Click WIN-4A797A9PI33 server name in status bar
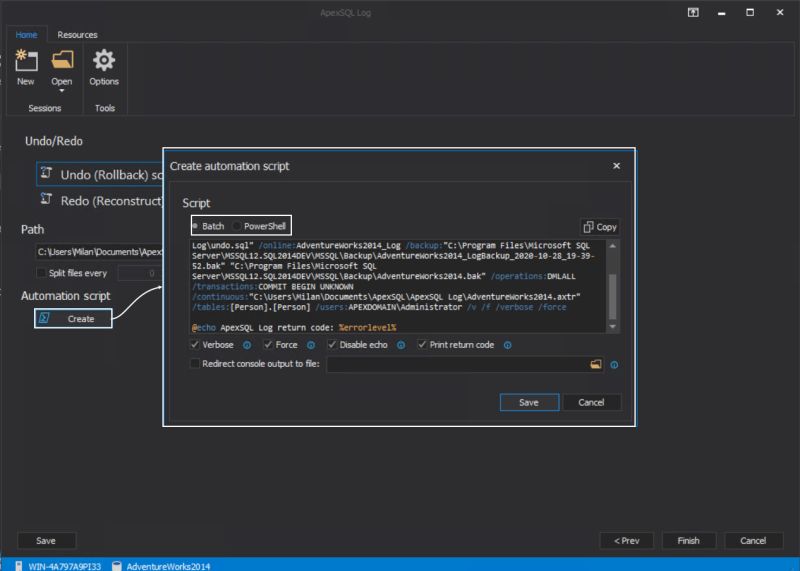The height and width of the screenshot is (571, 800). click(x=64, y=566)
